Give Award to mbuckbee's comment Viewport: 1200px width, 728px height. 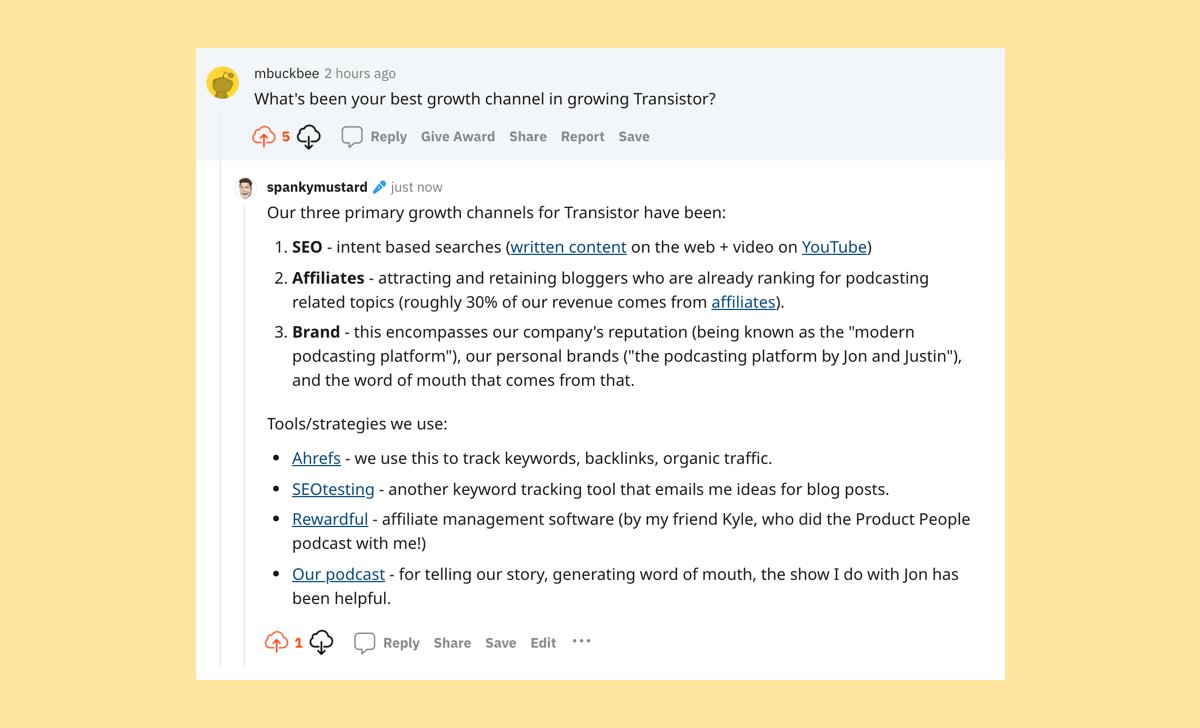click(x=458, y=137)
